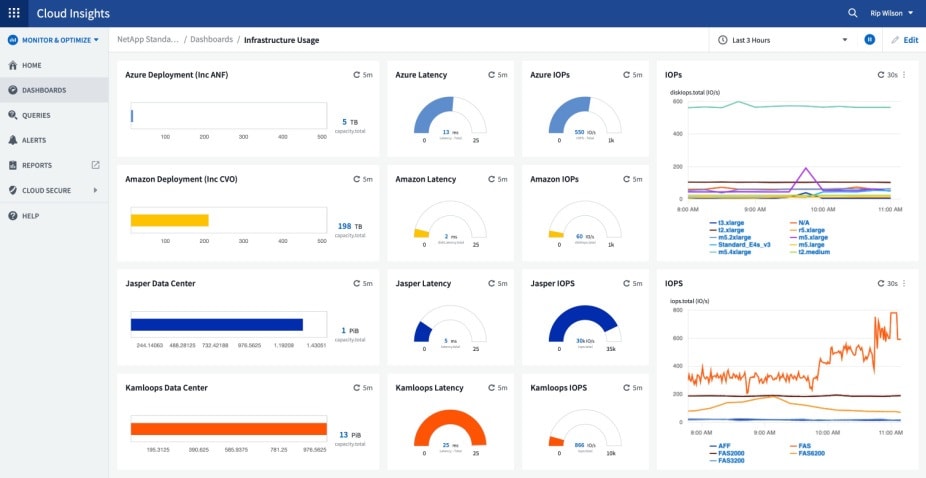This screenshot has width=926, height=478.
Task: Open Help in sidebar
Action: tap(54, 216)
